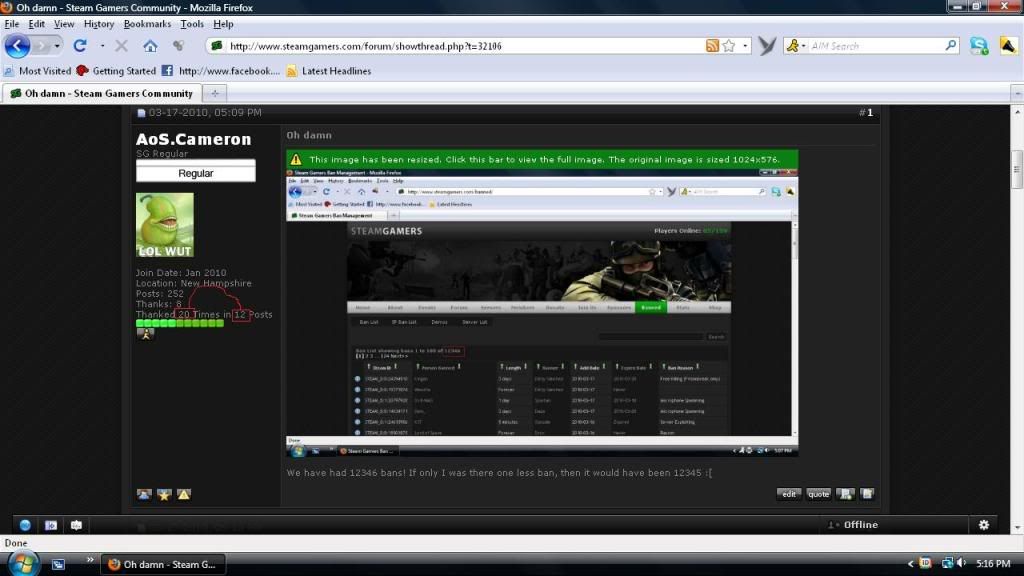1024x576 pixels.
Task: Open a new tab with the plus button
Action: 215,93
